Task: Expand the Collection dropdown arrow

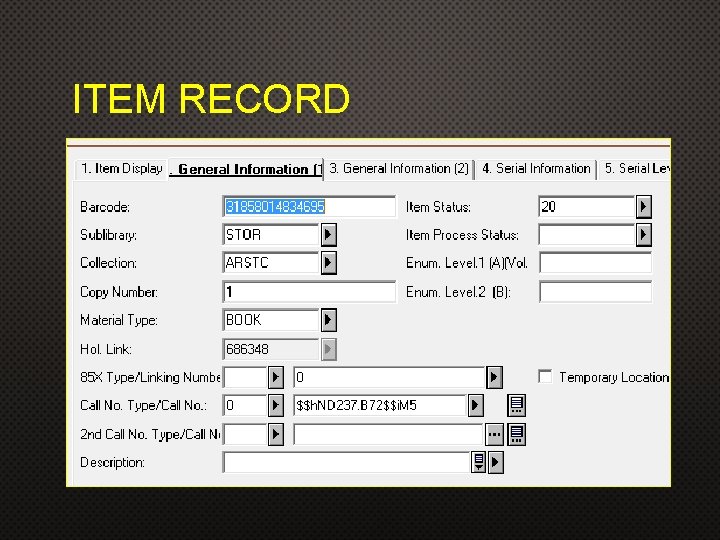Action: [328, 263]
